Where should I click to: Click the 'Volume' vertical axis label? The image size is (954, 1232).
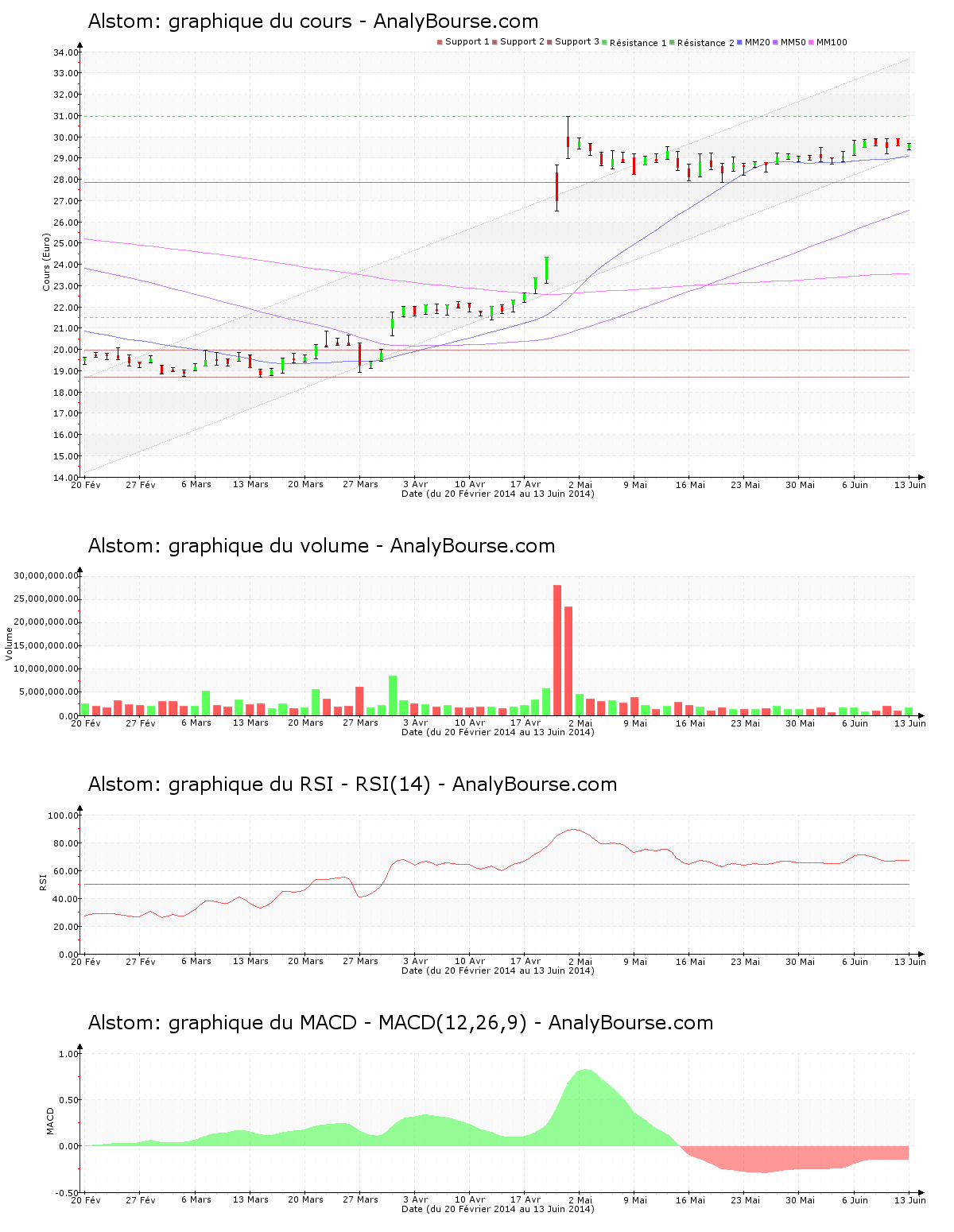coord(10,644)
